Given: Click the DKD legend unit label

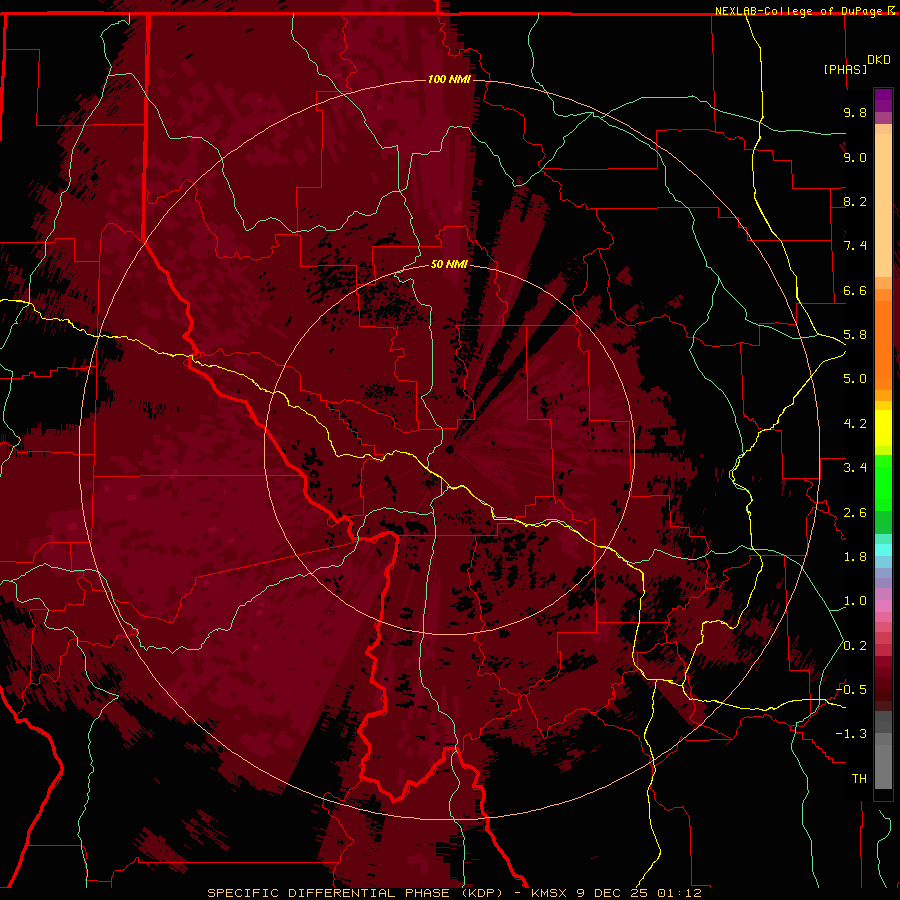Looking at the screenshot, I should (x=878, y=59).
